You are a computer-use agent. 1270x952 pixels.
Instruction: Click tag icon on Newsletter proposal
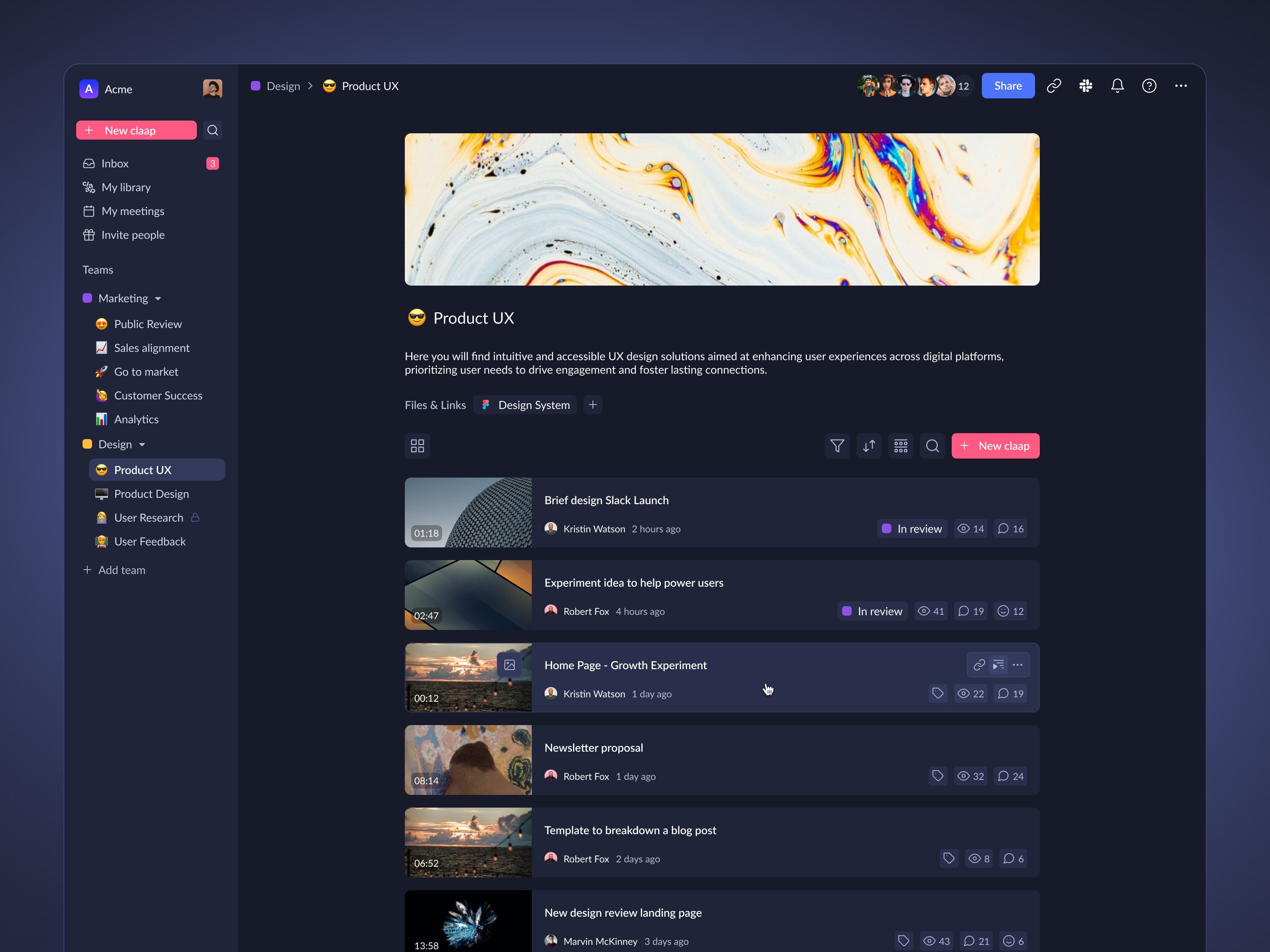pyautogui.click(x=937, y=776)
